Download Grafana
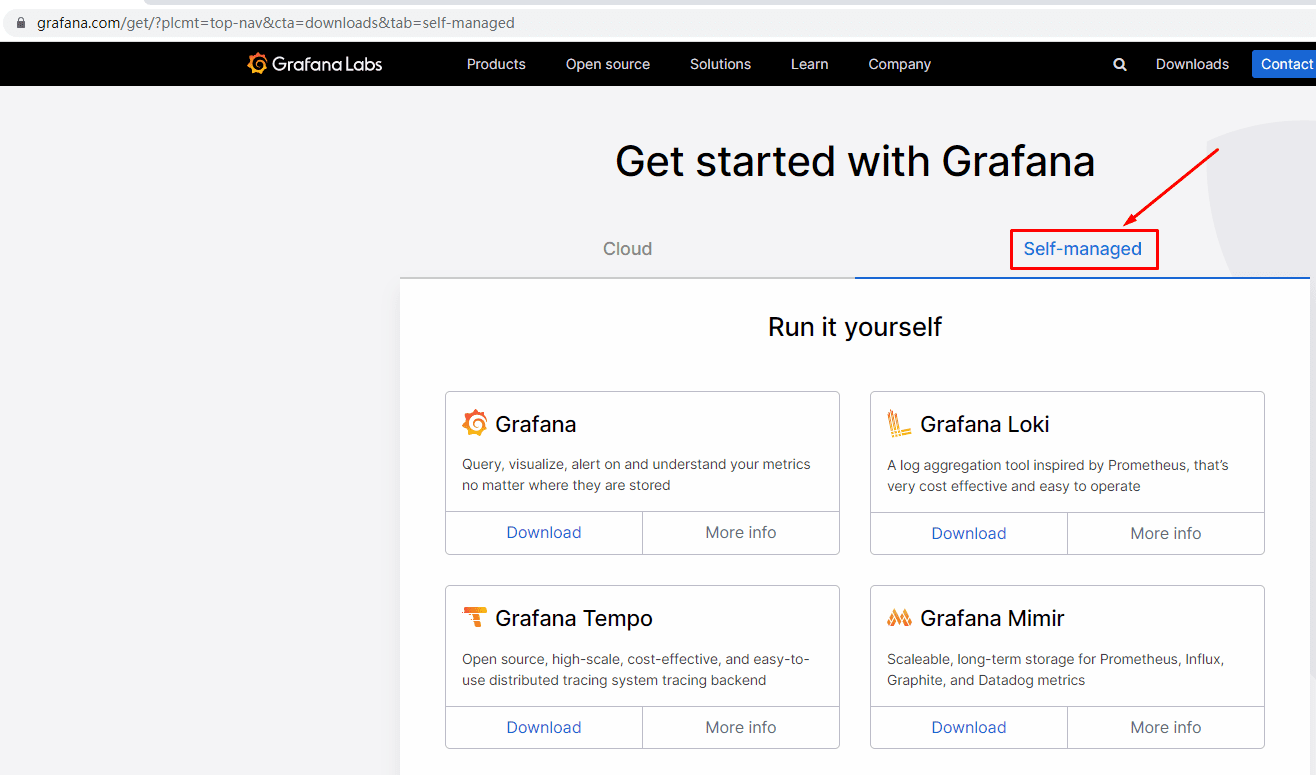 544,533
